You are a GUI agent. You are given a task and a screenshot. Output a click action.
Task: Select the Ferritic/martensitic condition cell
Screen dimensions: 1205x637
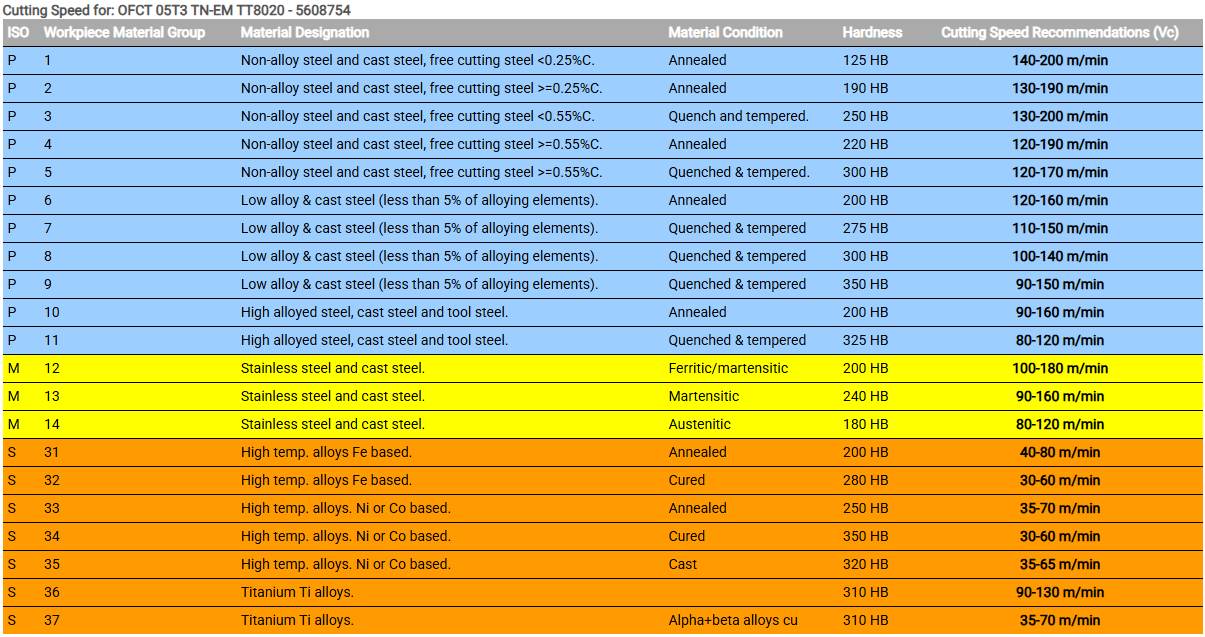(x=728, y=368)
